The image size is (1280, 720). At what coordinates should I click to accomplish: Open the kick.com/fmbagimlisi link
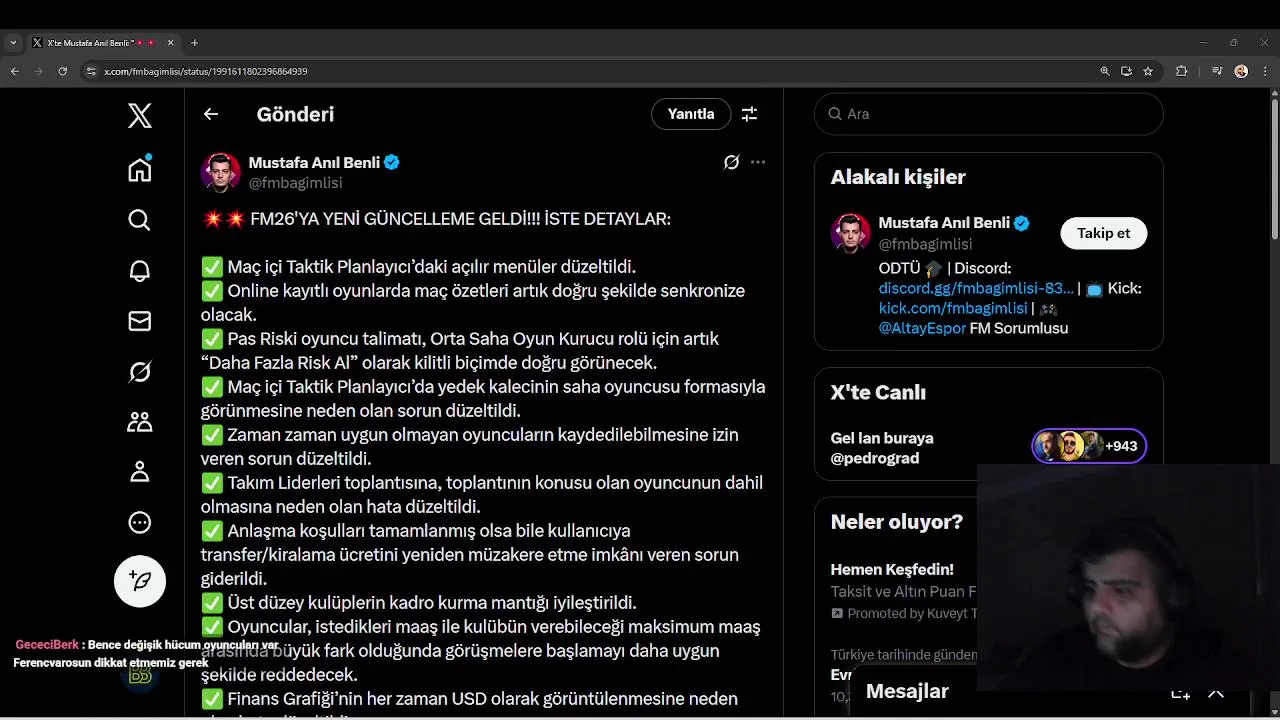pos(953,308)
